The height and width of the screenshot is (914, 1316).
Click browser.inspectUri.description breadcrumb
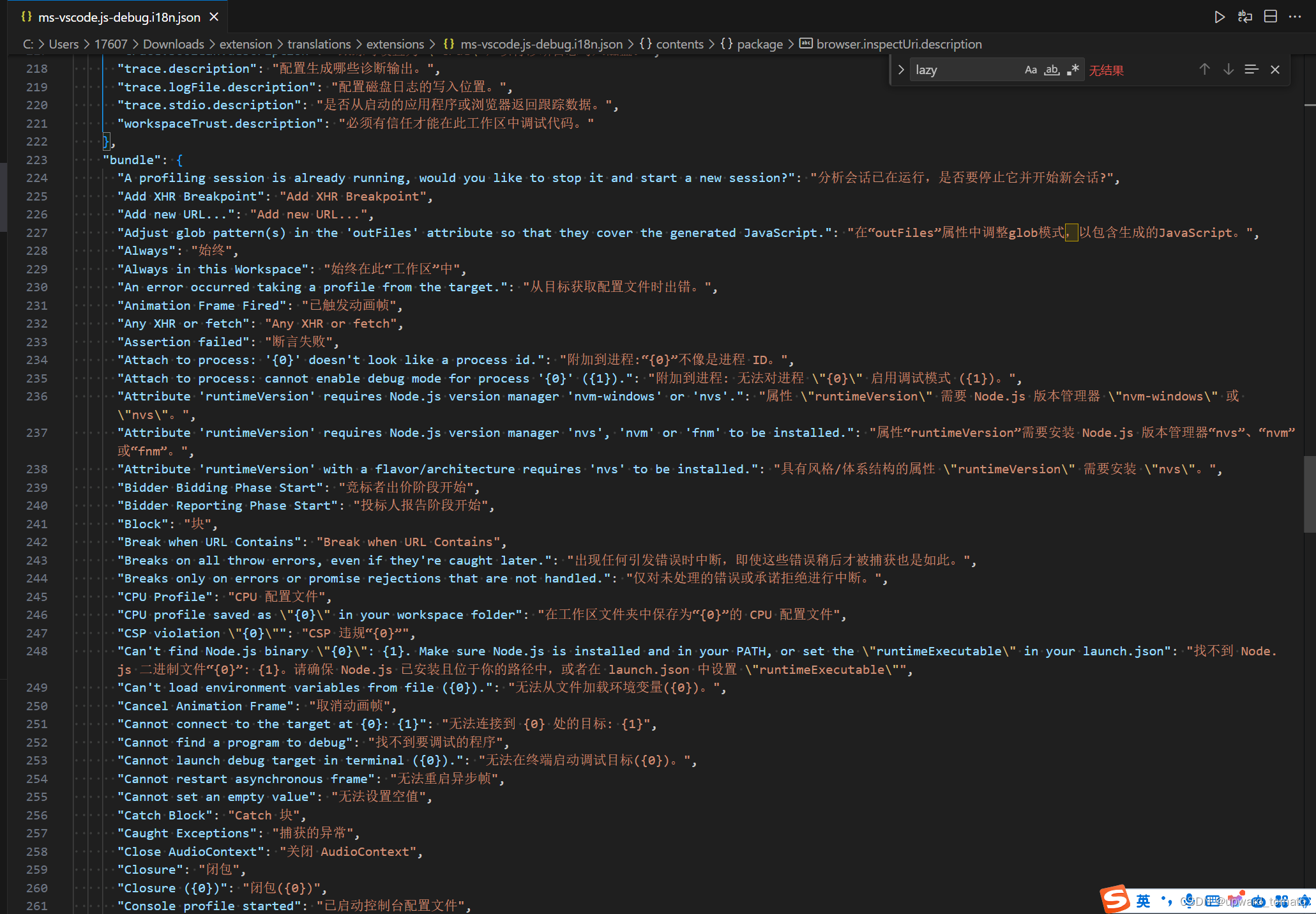click(x=898, y=44)
